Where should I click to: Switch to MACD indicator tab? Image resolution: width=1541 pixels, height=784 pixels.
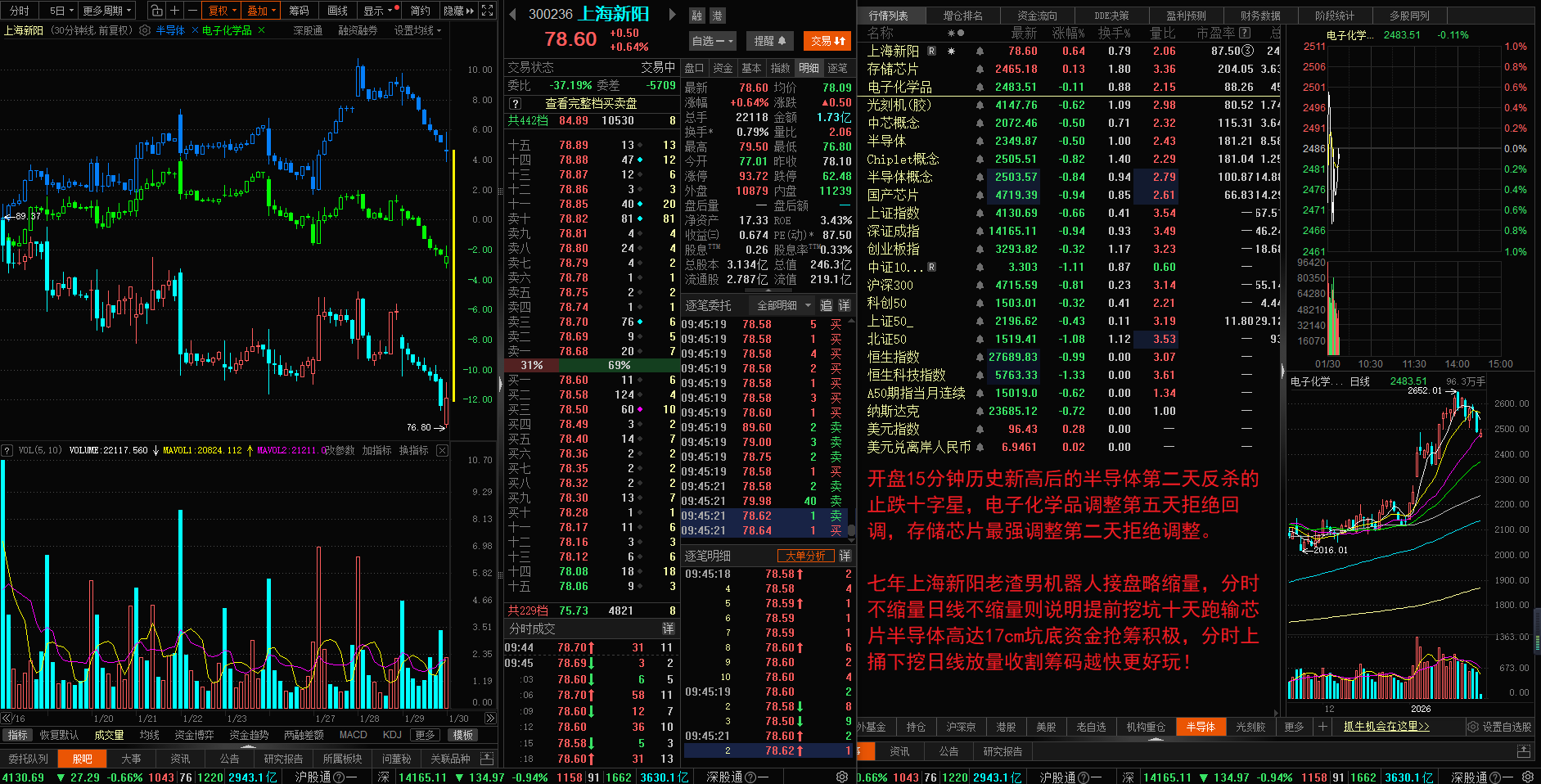pos(353,735)
